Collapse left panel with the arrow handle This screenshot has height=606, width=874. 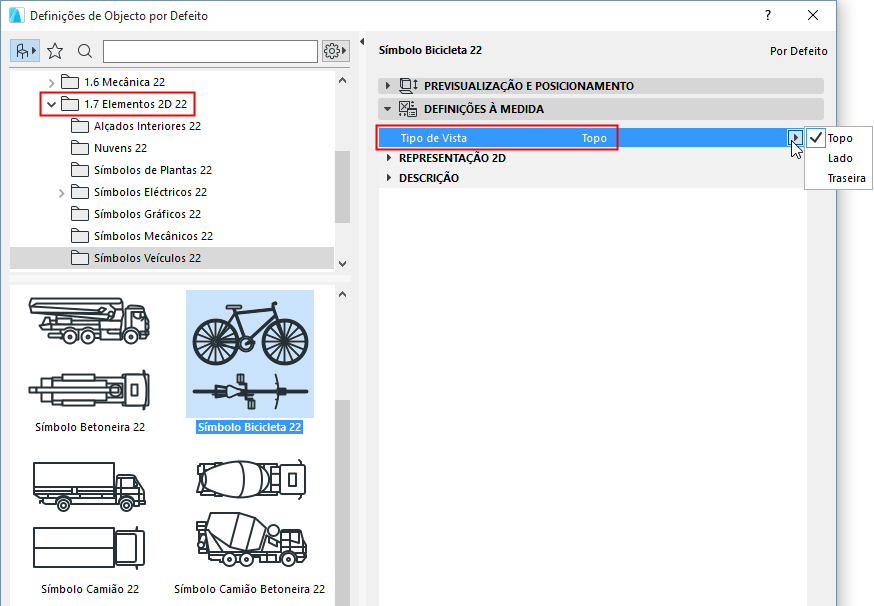pos(362,41)
